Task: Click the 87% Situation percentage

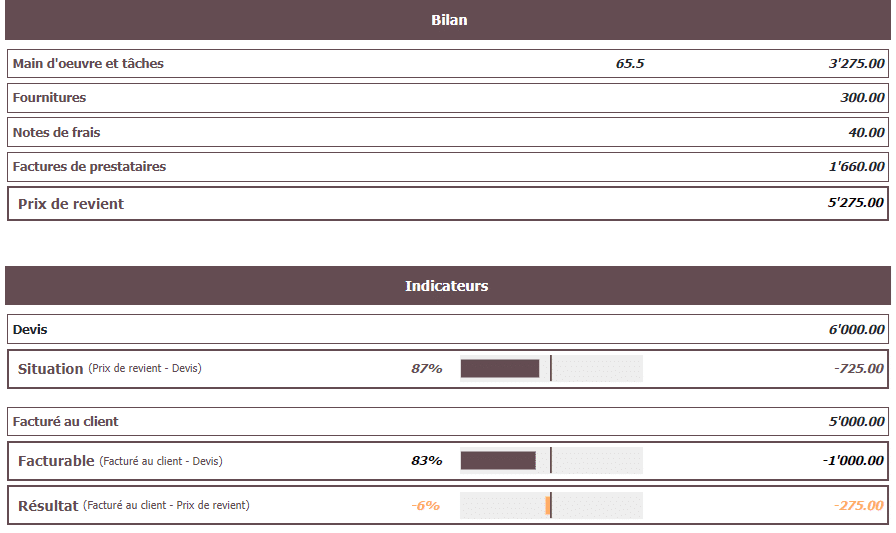Action: point(426,369)
